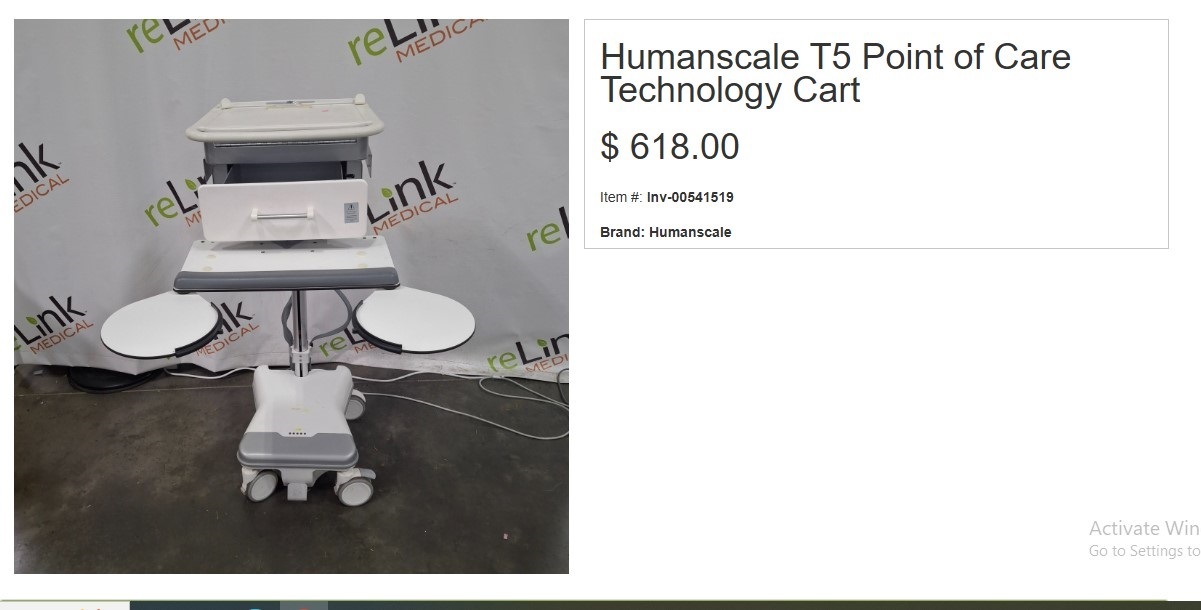Screen dimensions: 1201x610
Task: Click item number Inv-00541519
Action: click(690, 197)
